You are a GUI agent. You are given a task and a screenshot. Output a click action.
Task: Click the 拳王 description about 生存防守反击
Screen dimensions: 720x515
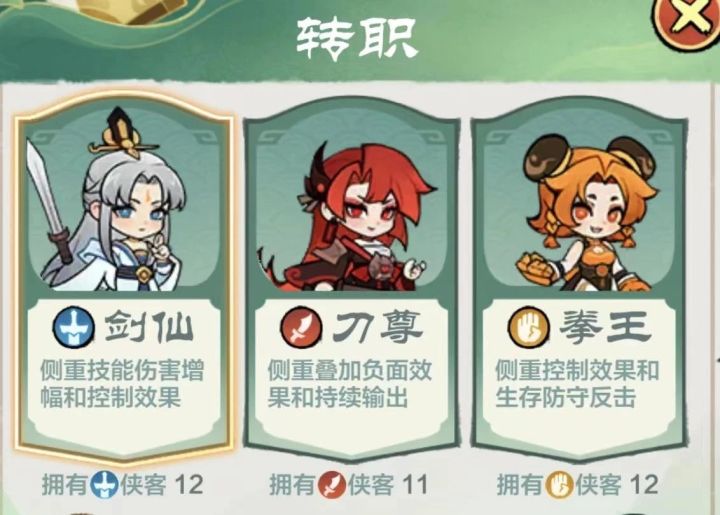577,384
